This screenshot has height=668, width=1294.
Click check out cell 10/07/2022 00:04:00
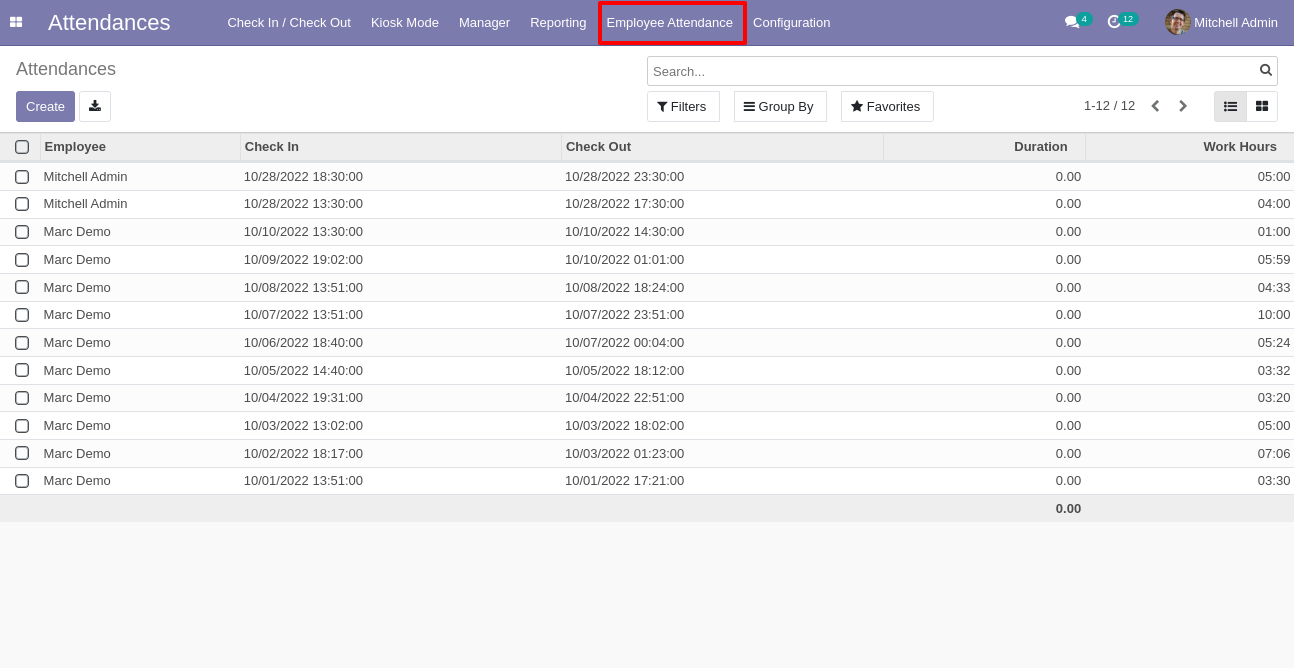click(x=624, y=343)
